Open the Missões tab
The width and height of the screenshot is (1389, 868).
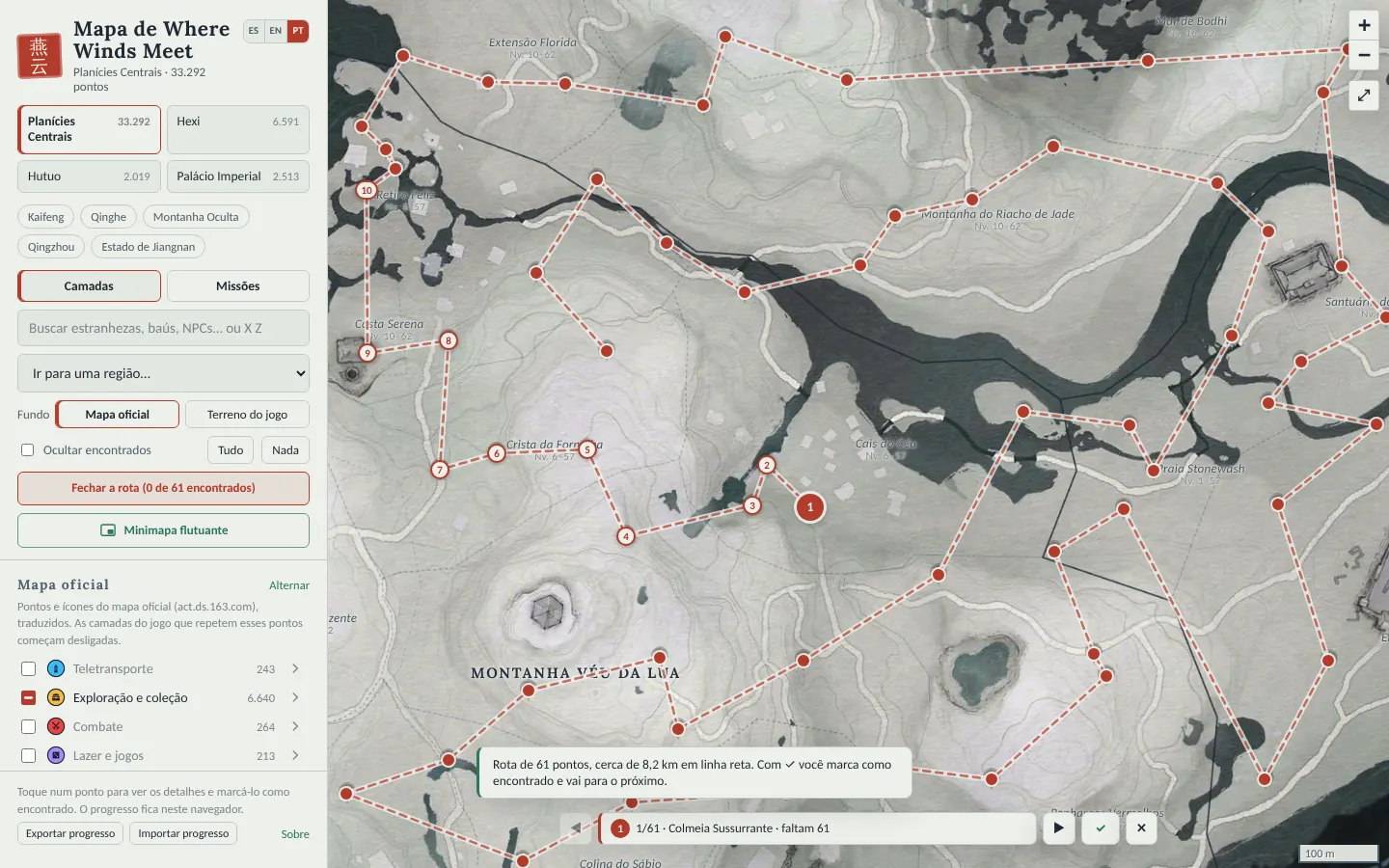coord(238,285)
